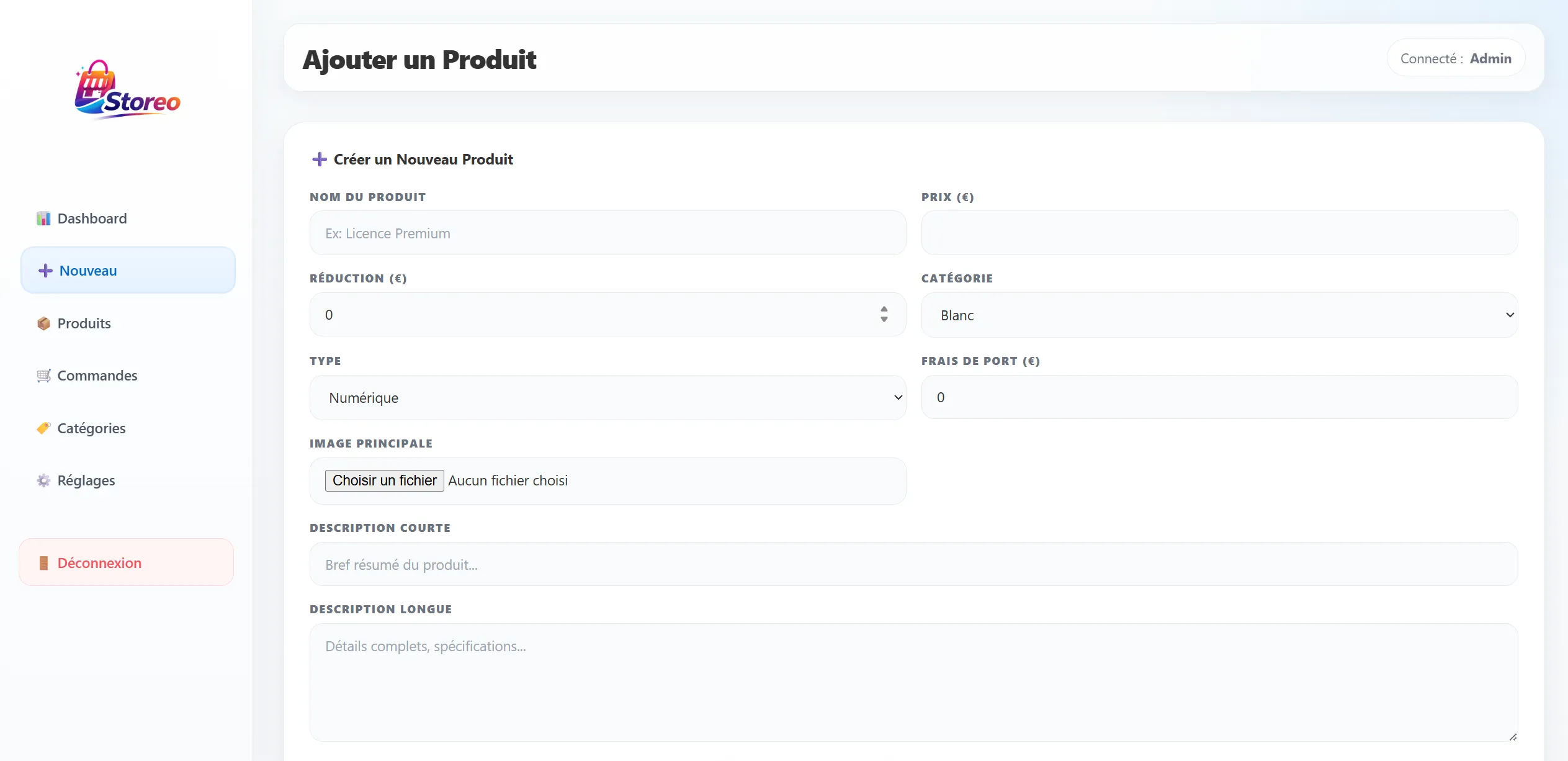The width and height of the screenshot is (1568, 761).
Task: Click inside the Nom du Produit field
Action: point(607,233)
